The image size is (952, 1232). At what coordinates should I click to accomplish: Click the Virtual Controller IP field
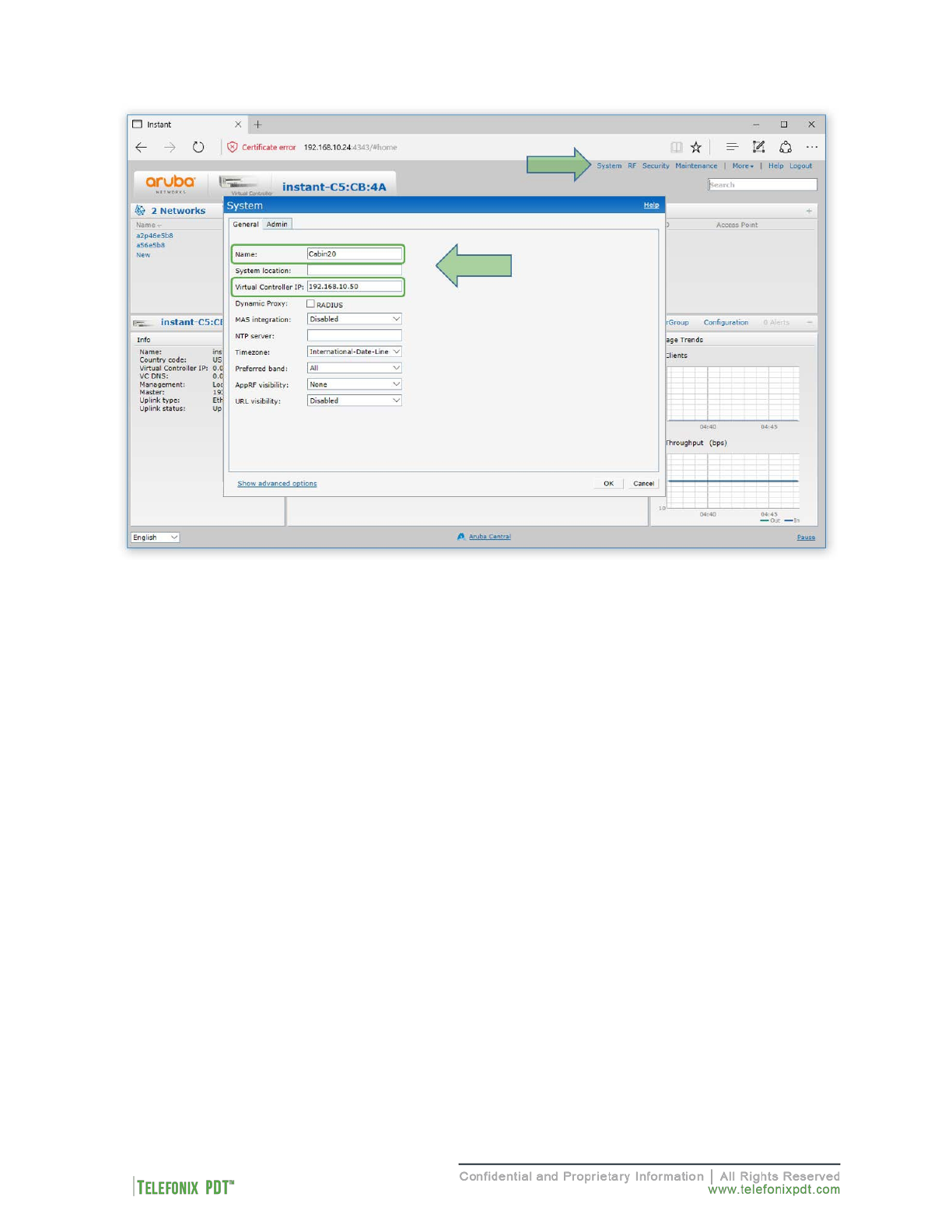point(354,286)
